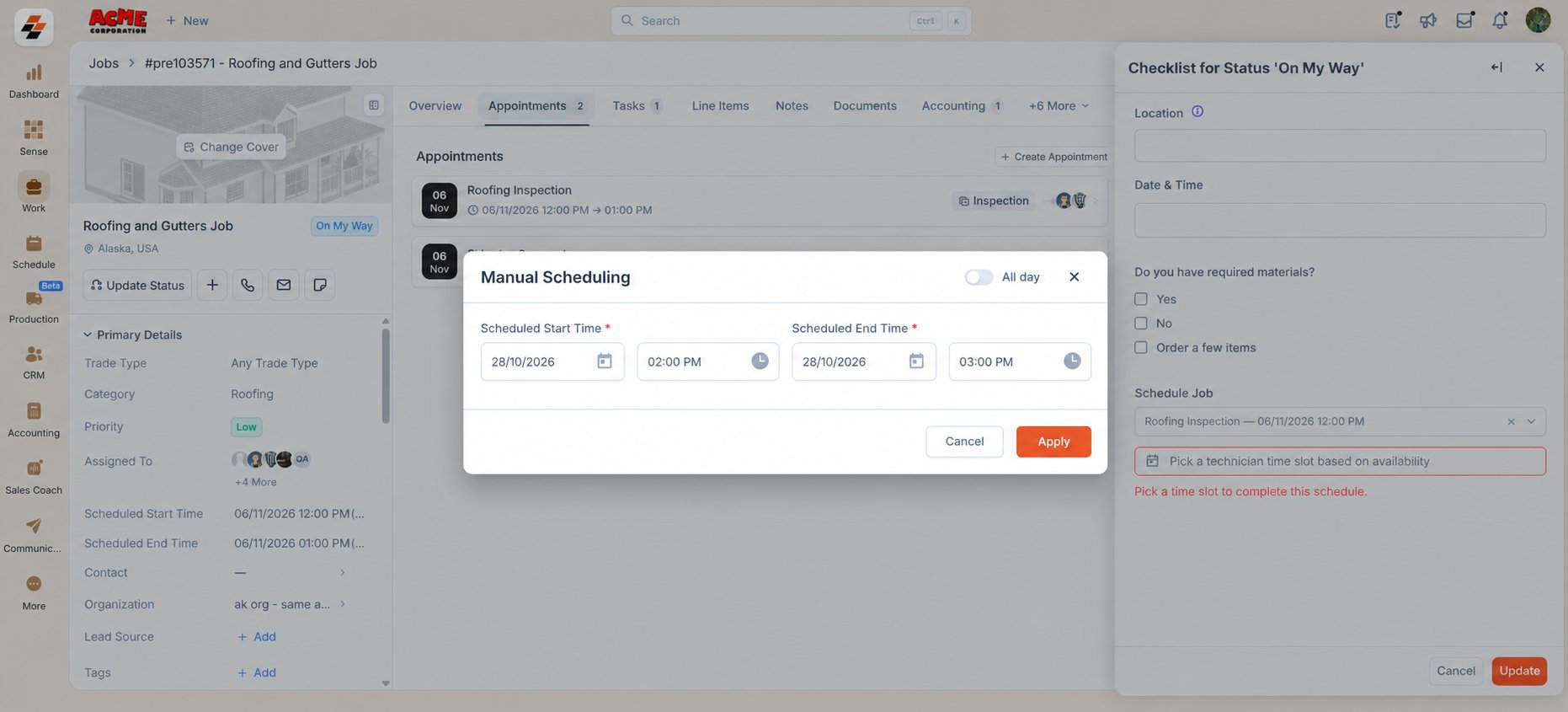Click the Location info icon

coord(1197,111)
